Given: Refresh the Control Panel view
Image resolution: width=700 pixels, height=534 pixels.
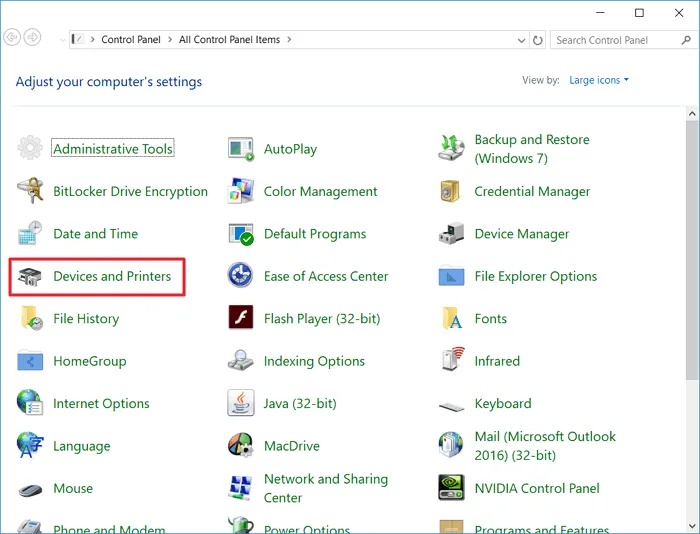Looking at the screenshot, I should 538,40.
